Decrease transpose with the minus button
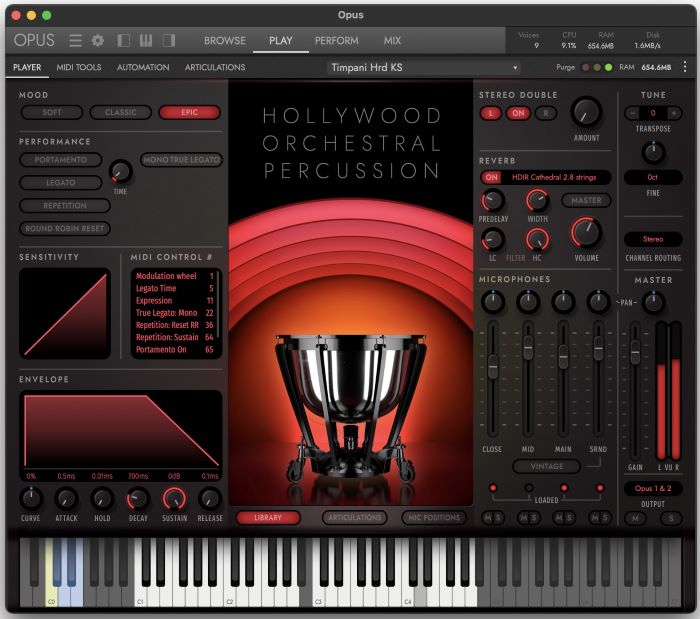 (x=632, y=113)
